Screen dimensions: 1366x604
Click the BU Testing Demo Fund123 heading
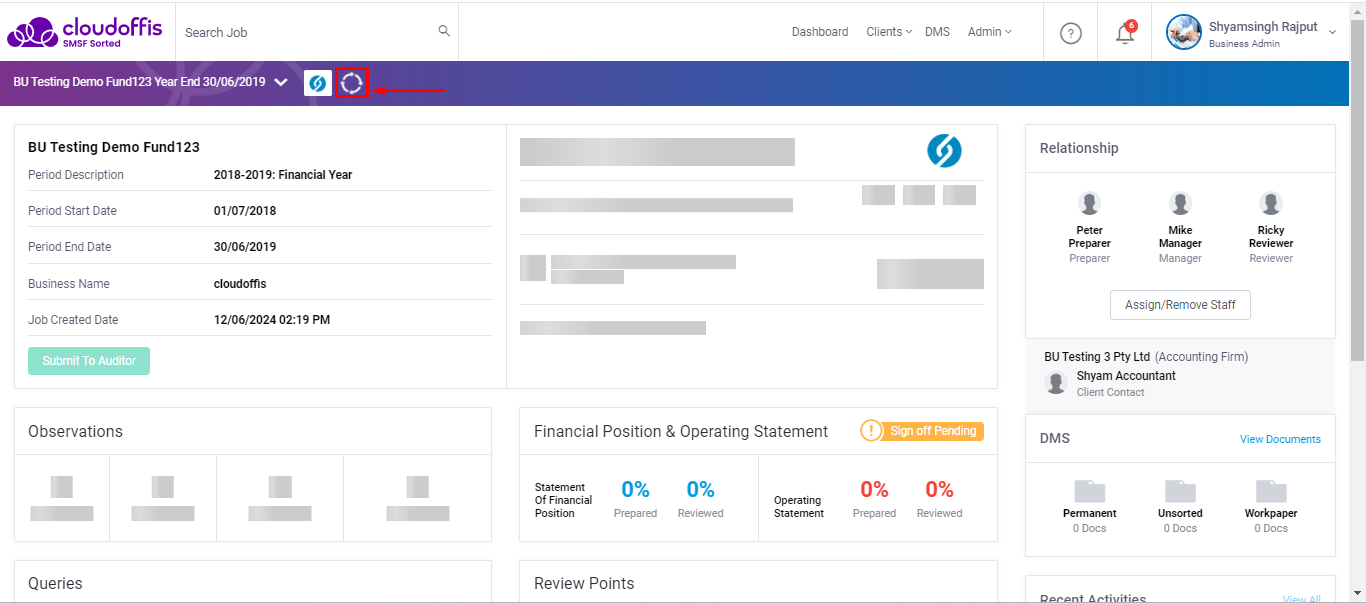pyautogui.click(x=114, y=147)
